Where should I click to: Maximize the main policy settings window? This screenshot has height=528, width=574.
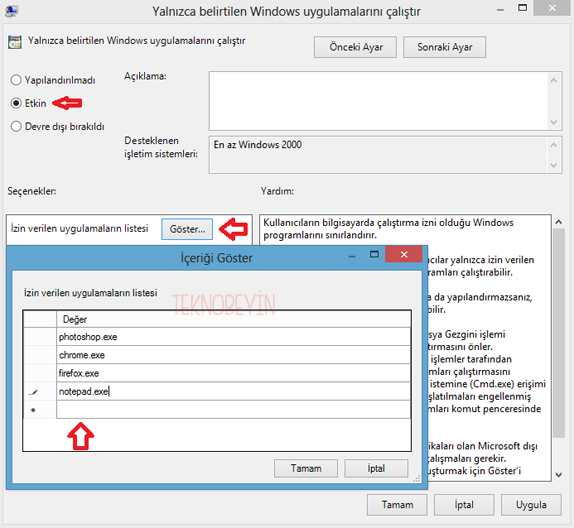523,8
